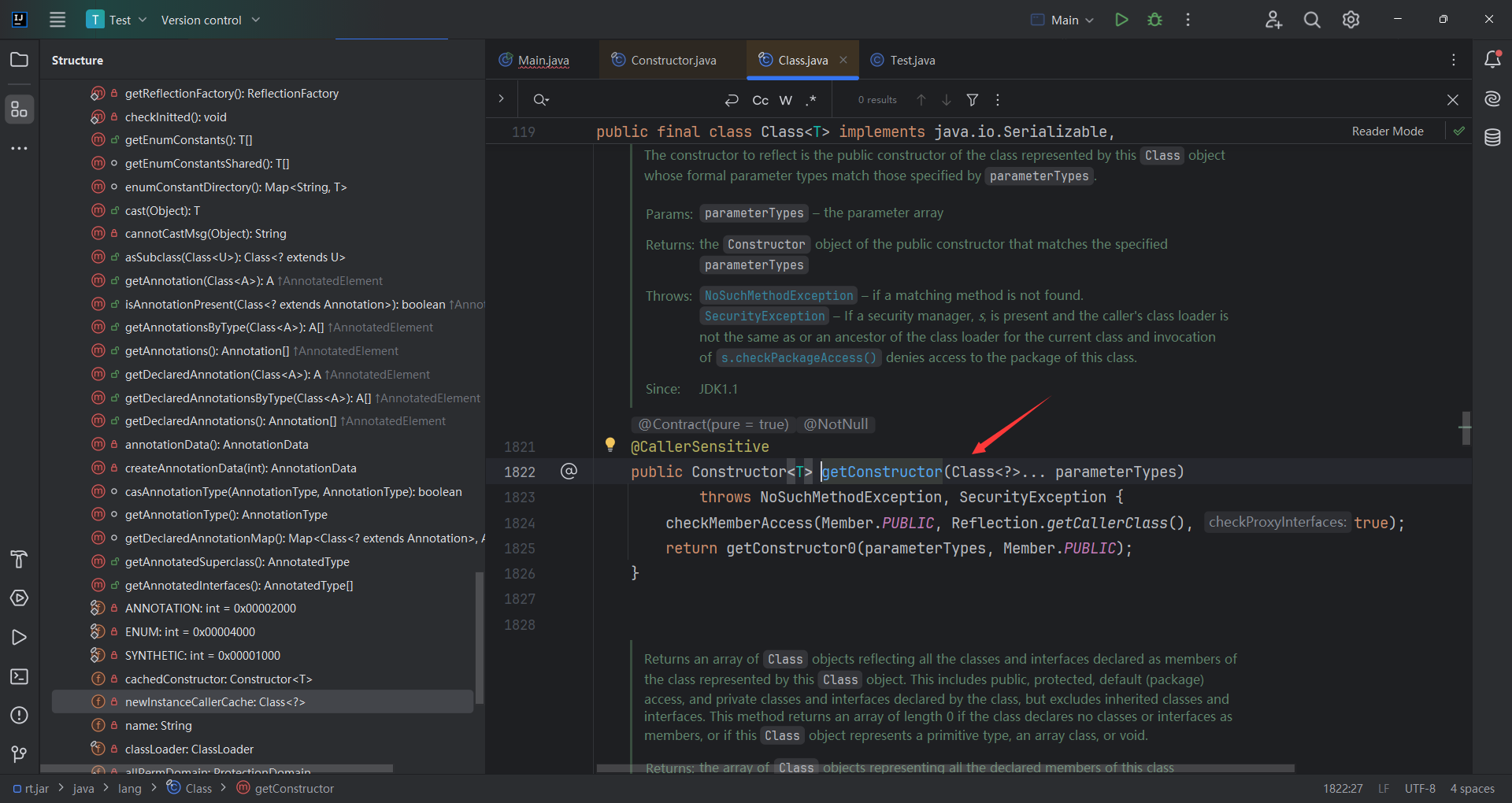Click the 1822:27 cursor position indicator

(x=1343, y=788)
